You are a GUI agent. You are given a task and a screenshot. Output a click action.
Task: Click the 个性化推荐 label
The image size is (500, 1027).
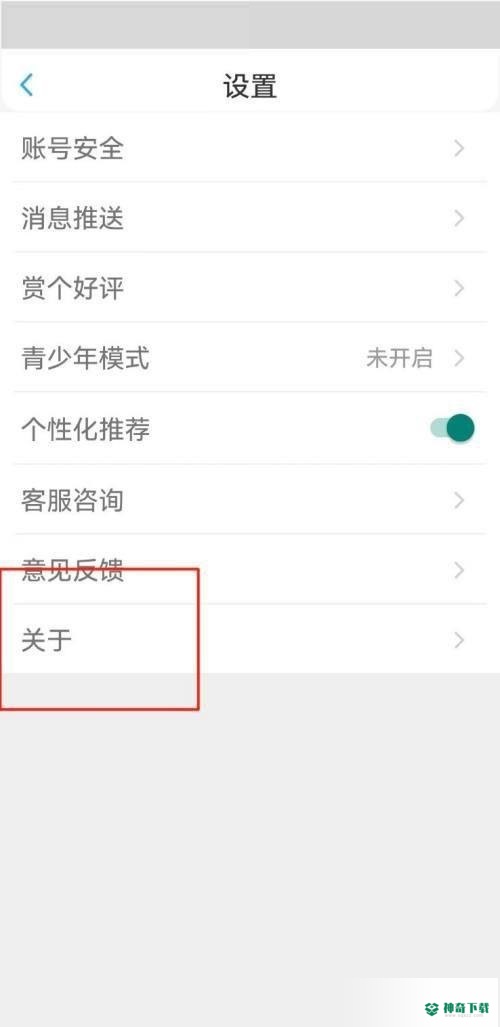tap(86, 429)
